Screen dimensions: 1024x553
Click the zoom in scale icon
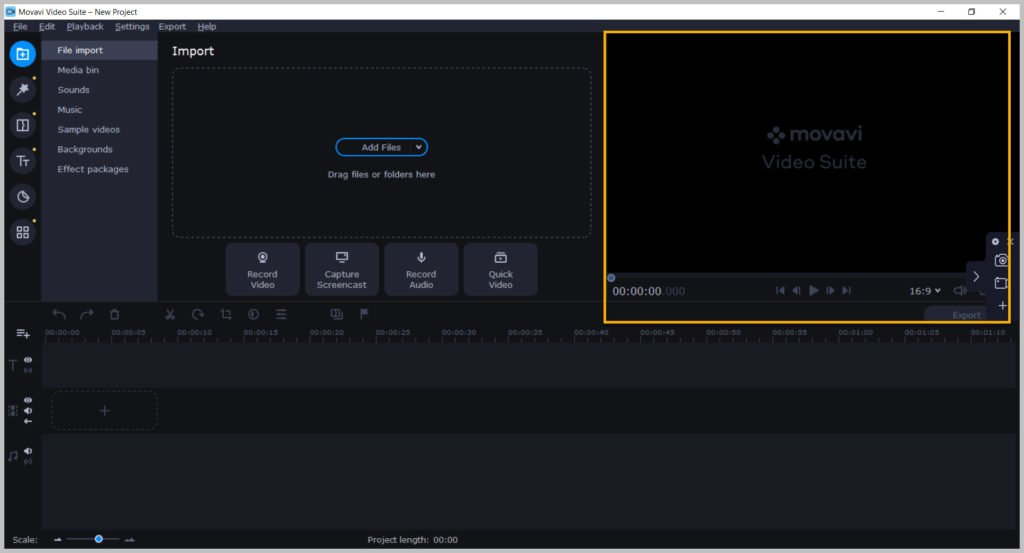click(129, 540)
